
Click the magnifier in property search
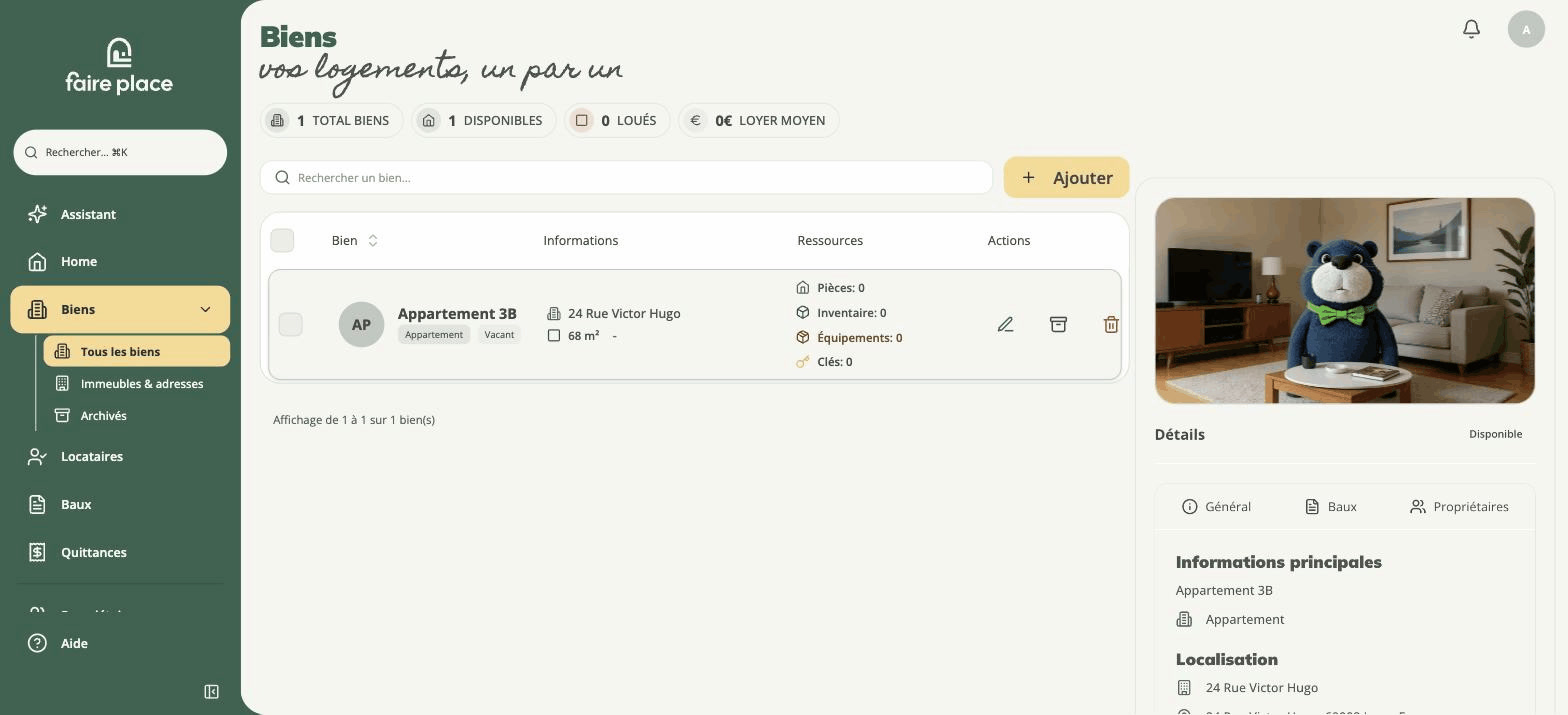pos(282,177)
